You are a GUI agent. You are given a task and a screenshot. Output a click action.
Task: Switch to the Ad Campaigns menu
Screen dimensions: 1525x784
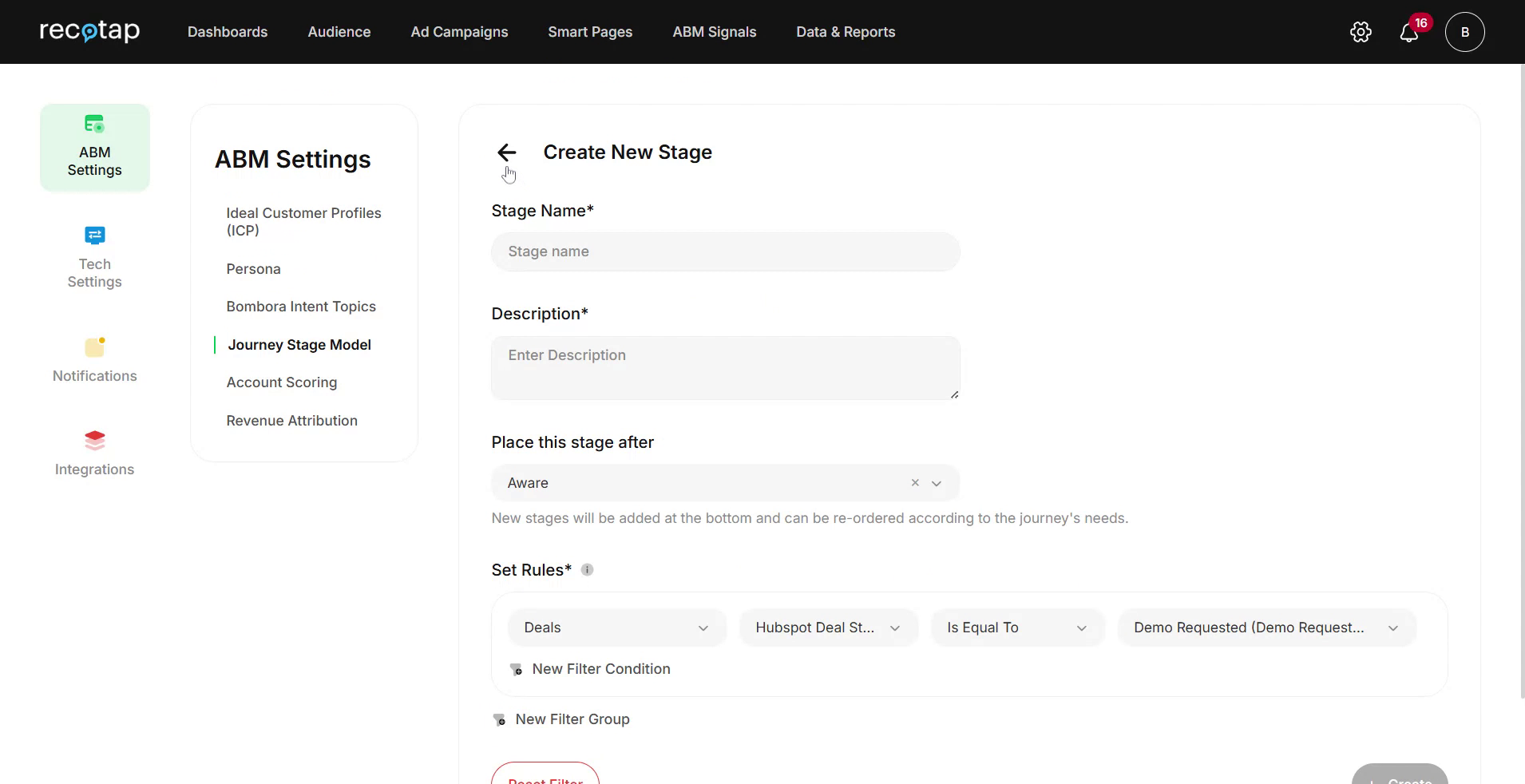[x=459, y=32]
